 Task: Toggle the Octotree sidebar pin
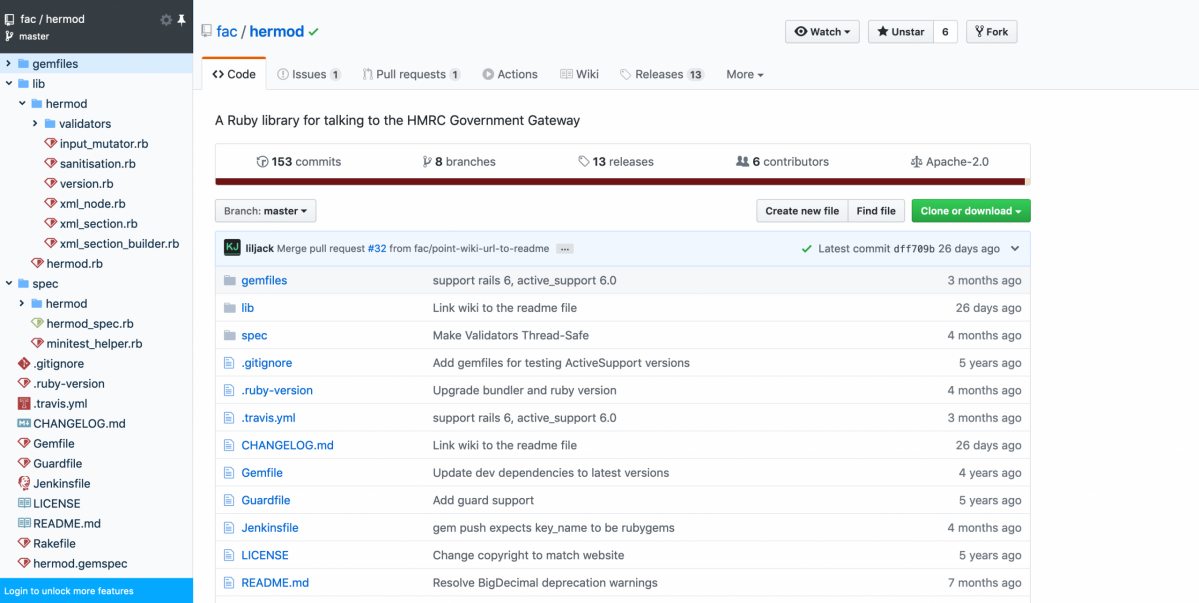(181, 20)
